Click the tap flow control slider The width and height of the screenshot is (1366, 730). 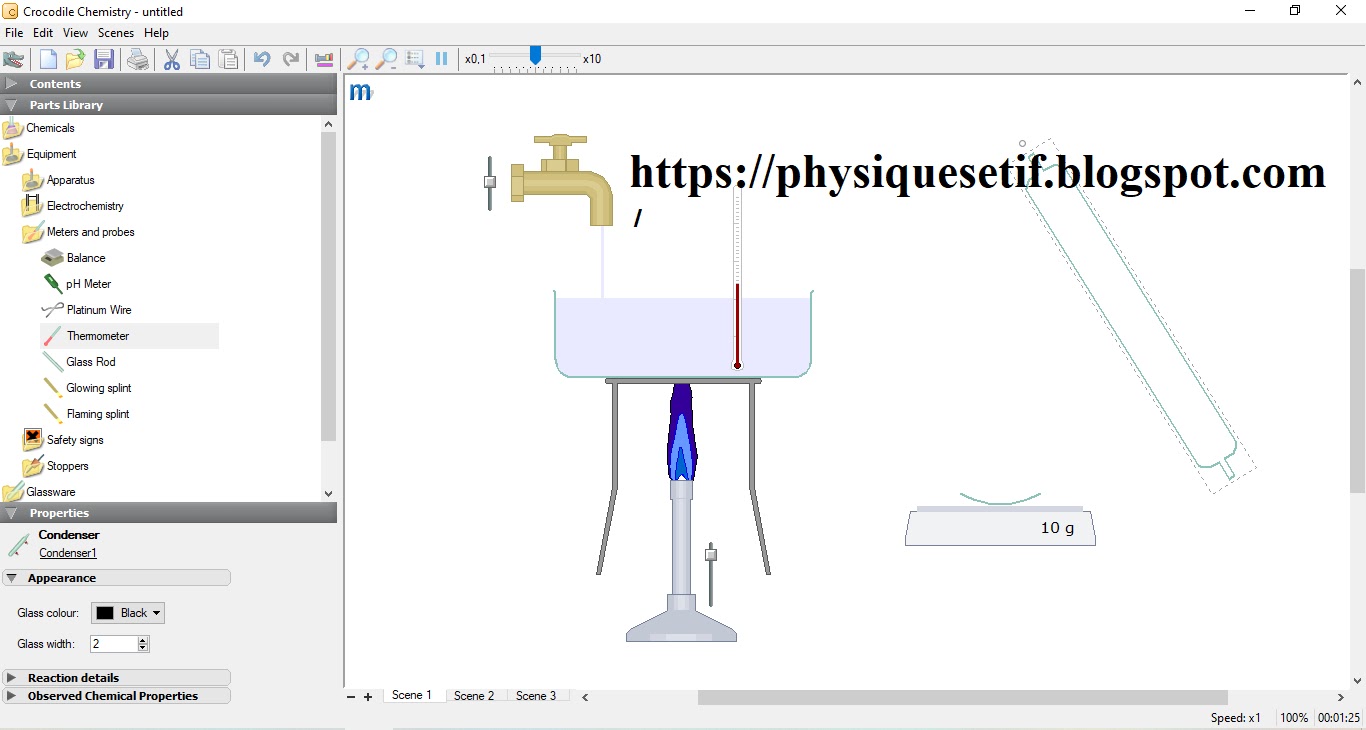tap(490, 183)
